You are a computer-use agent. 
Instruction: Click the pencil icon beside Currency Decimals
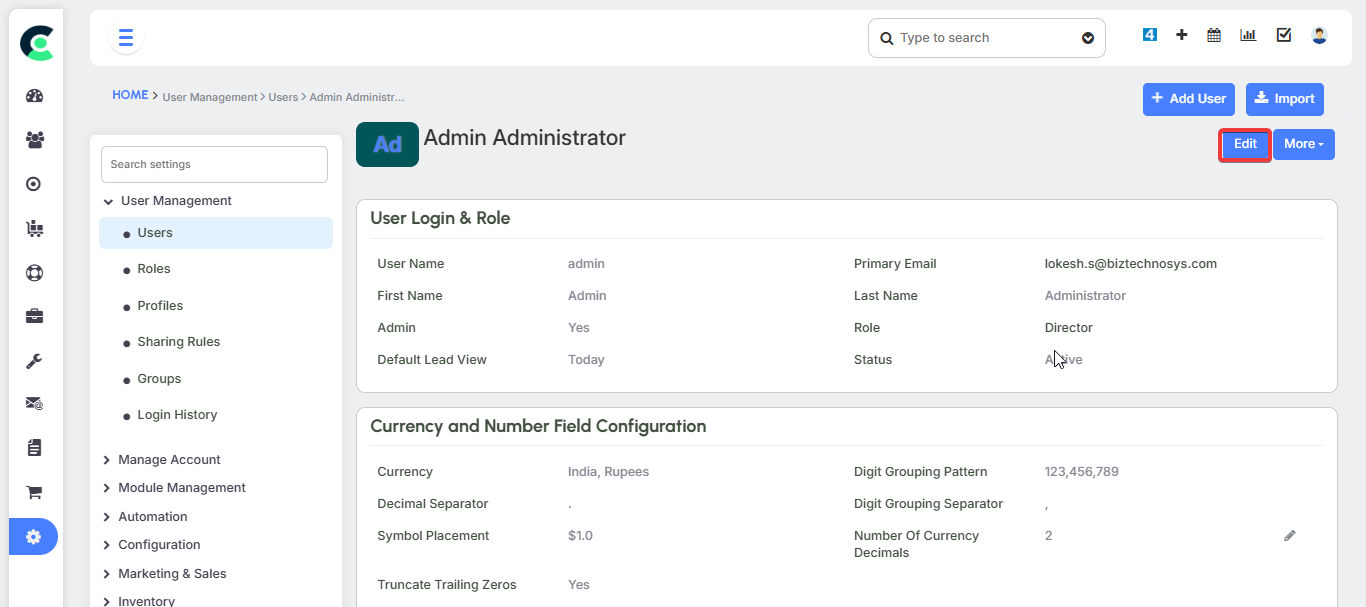coord(1289,536)
